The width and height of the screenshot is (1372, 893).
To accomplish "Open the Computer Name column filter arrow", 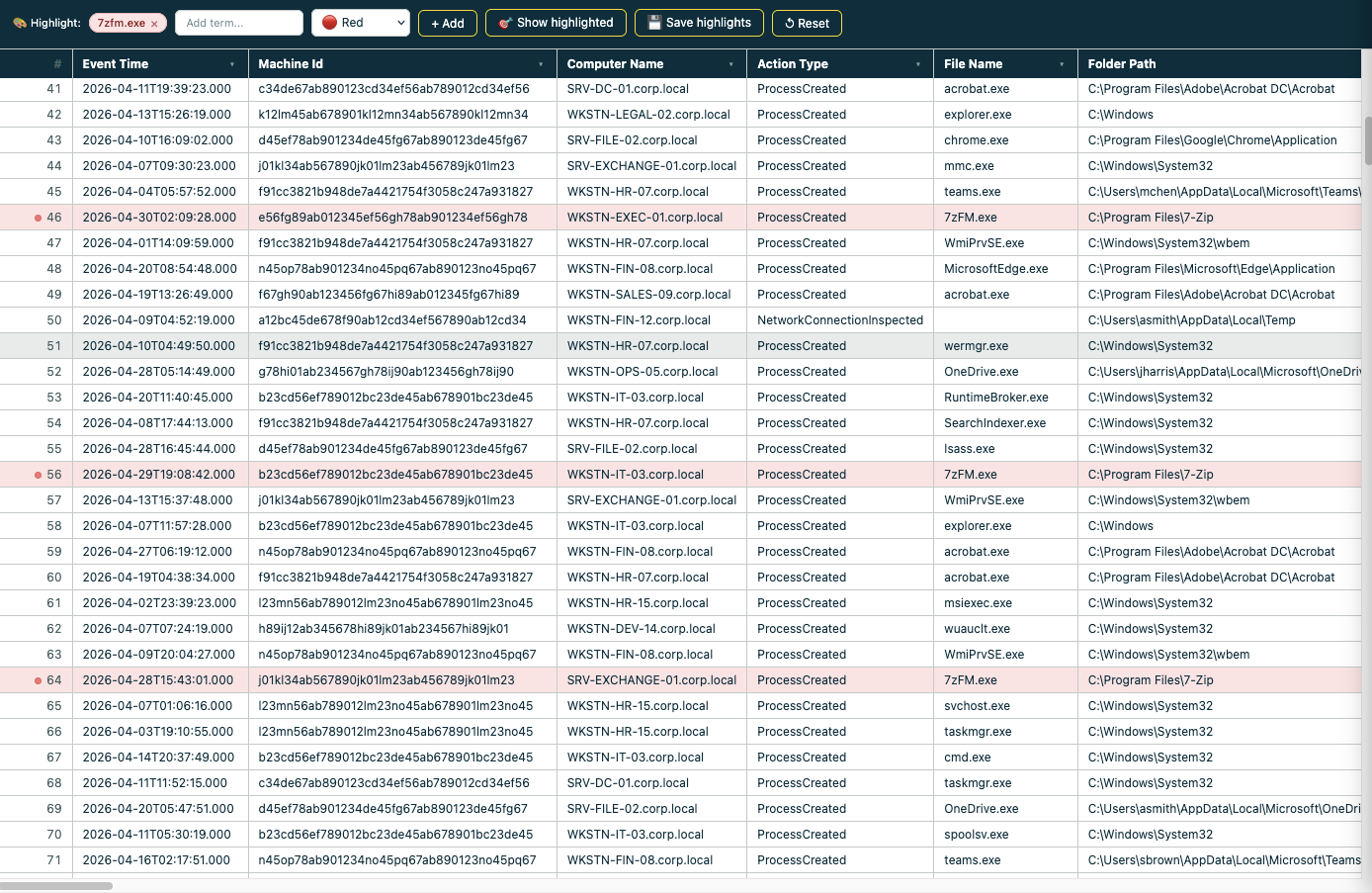I will pos(731,64).
